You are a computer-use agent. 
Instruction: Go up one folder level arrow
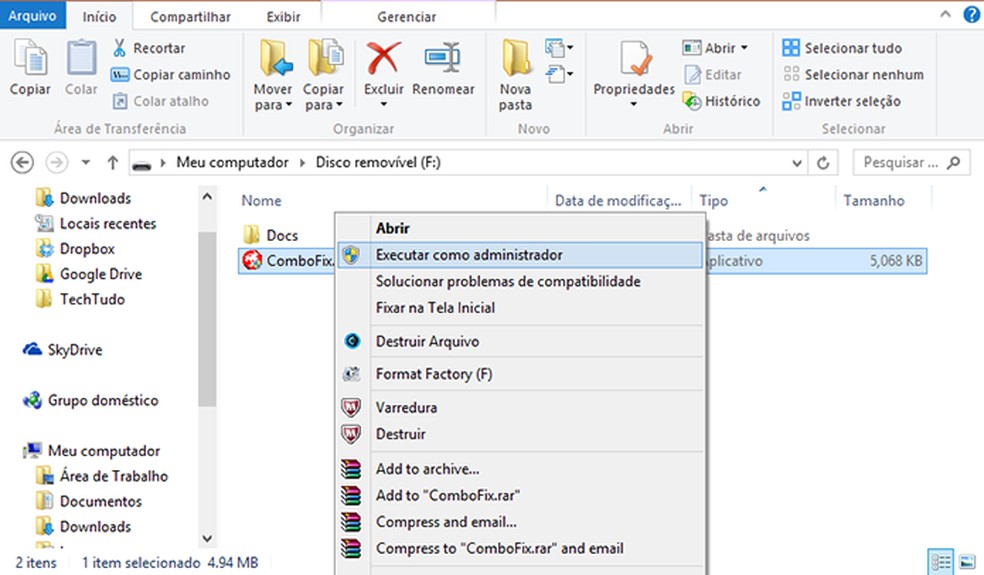[112, 163]
